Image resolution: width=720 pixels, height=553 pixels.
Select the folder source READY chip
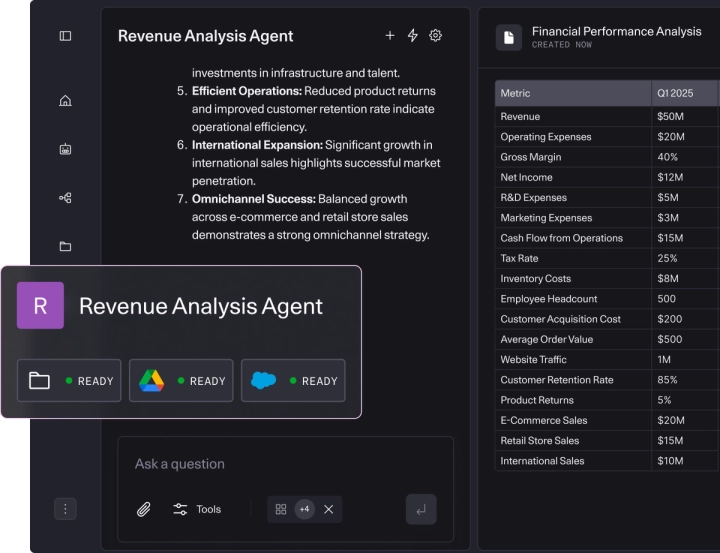69,381
